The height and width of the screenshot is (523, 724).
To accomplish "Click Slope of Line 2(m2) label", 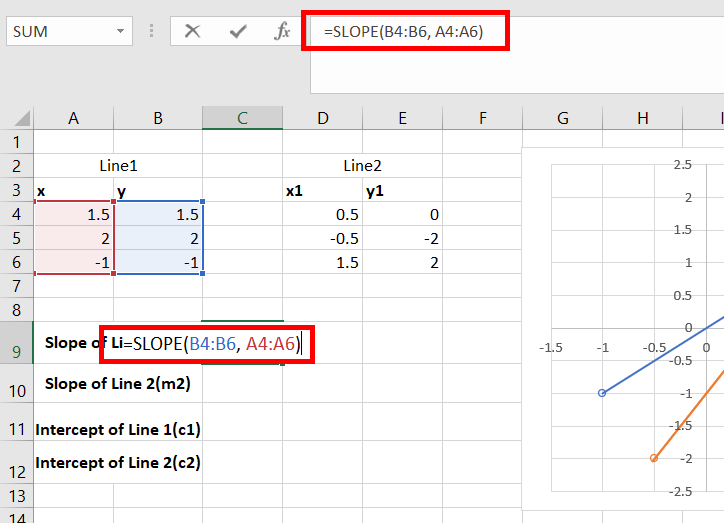I will [x=118, y=384].
